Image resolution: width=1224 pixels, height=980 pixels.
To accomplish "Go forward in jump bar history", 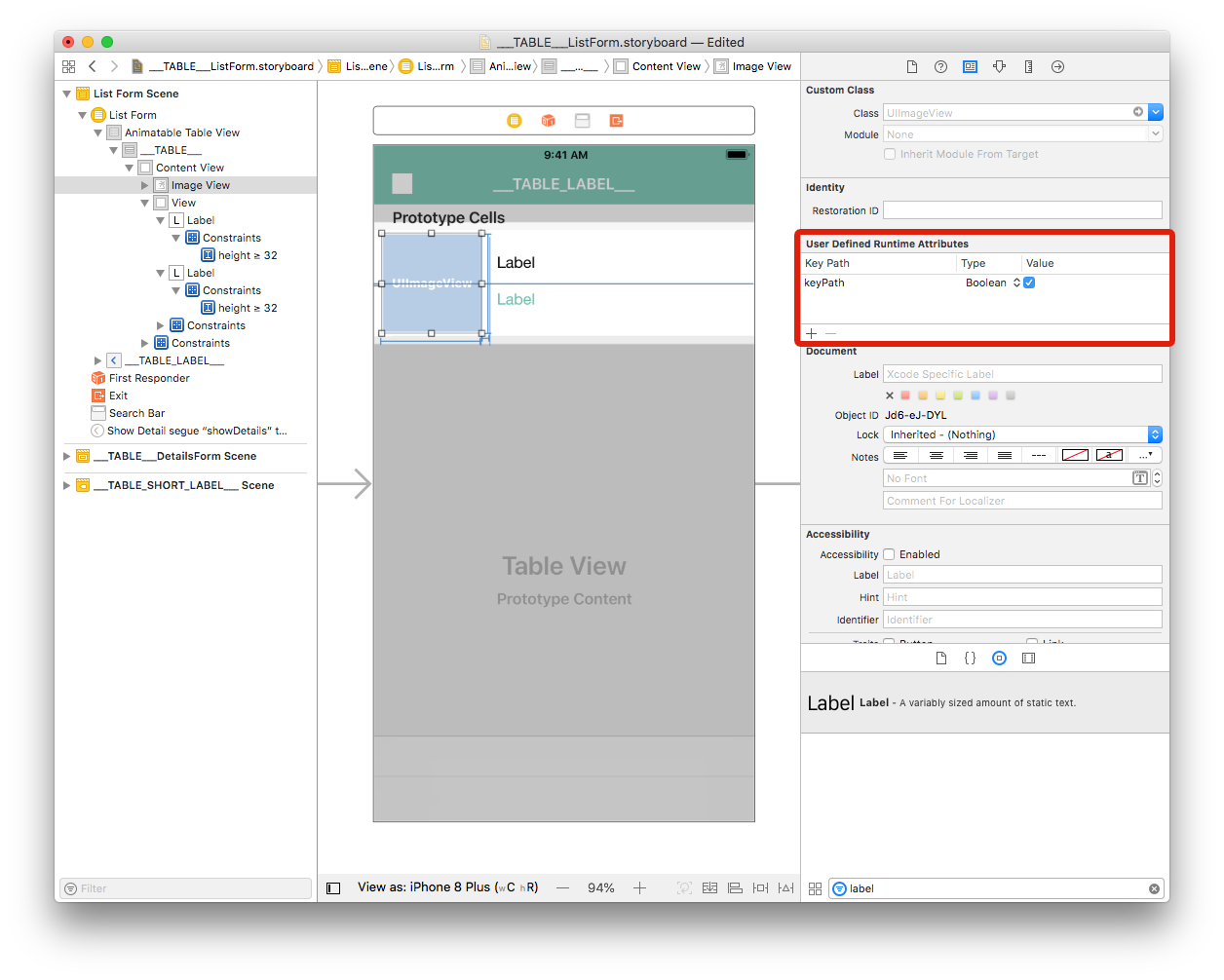I will (114, 66).
